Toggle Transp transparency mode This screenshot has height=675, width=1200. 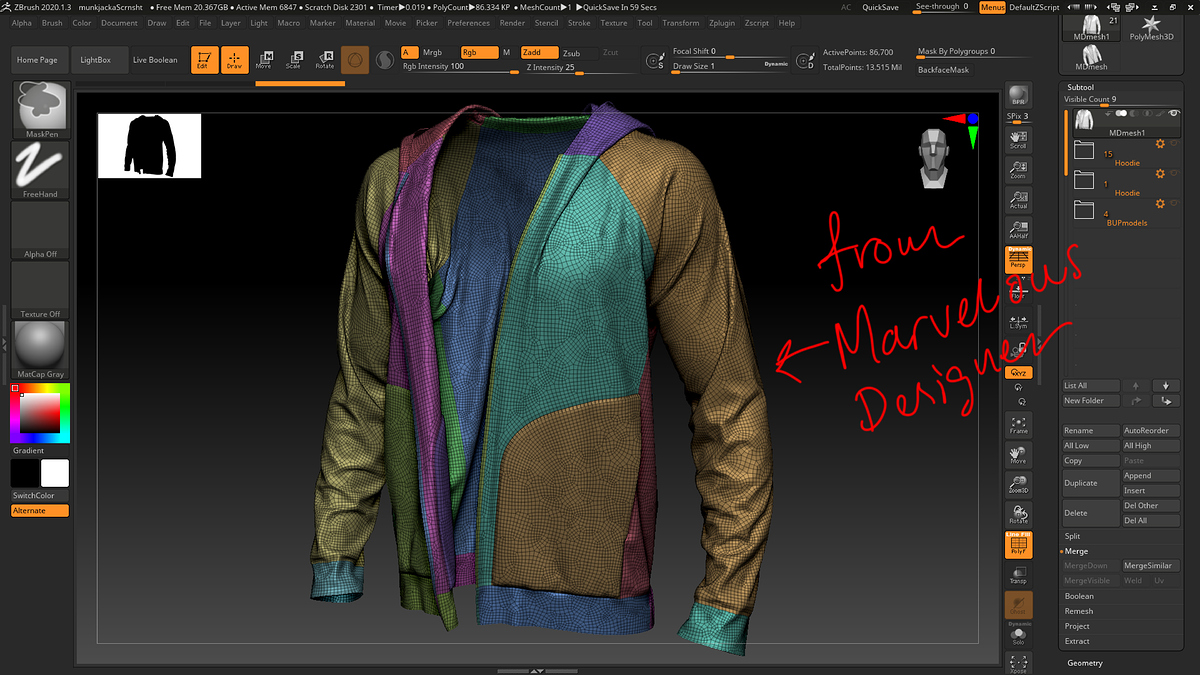click(x=1018, y=575)
